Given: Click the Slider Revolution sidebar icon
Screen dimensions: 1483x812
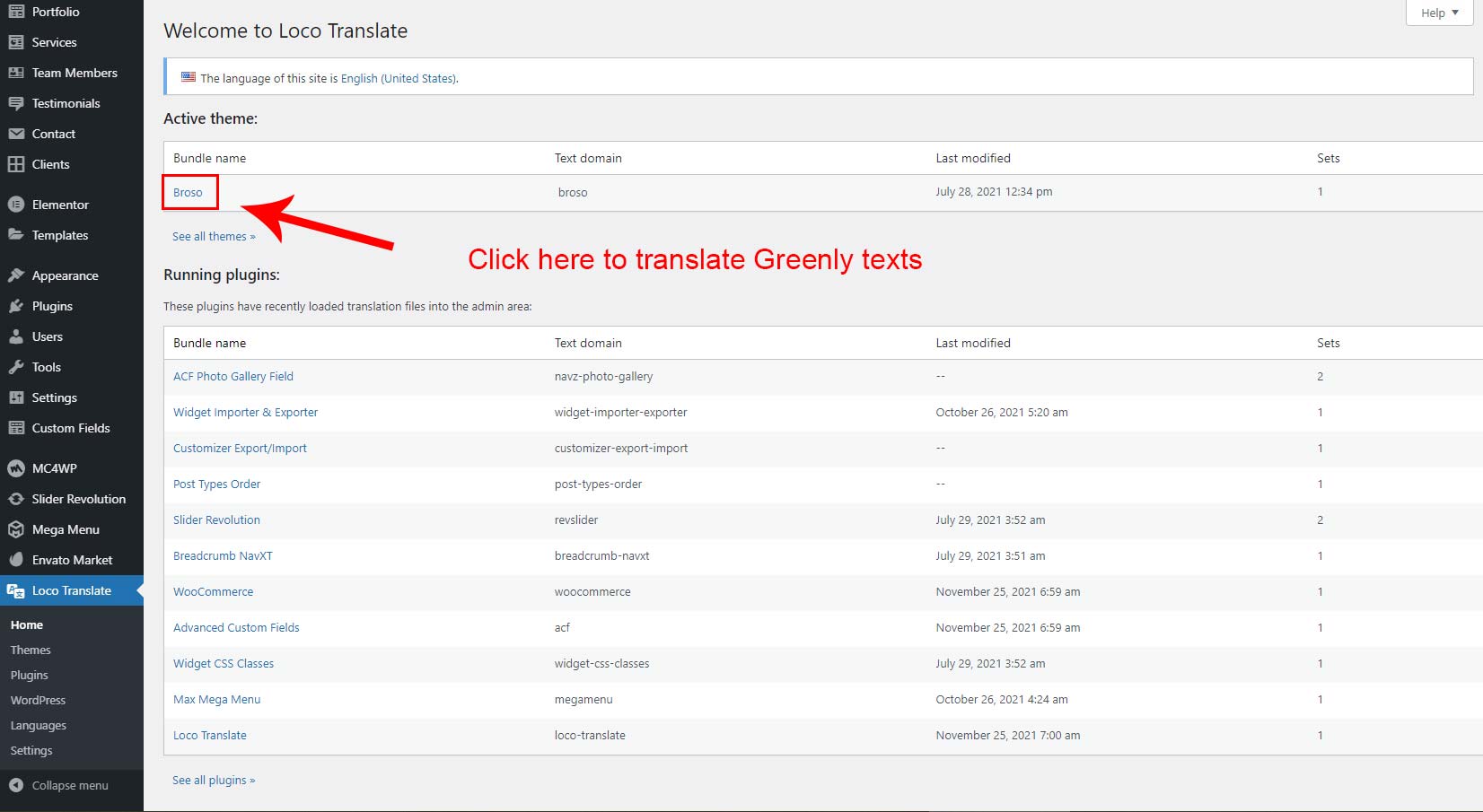Looking at the screenshot, I should 16,499.
